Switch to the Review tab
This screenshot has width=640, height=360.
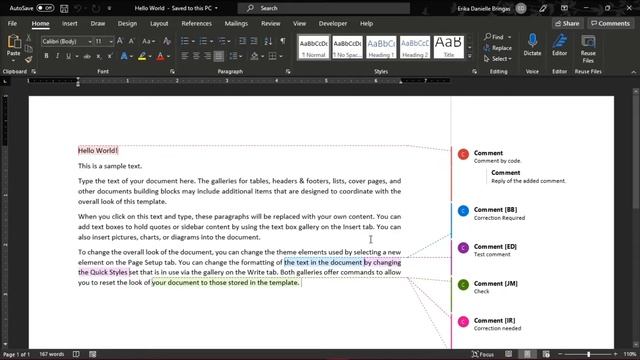(271, 23)
